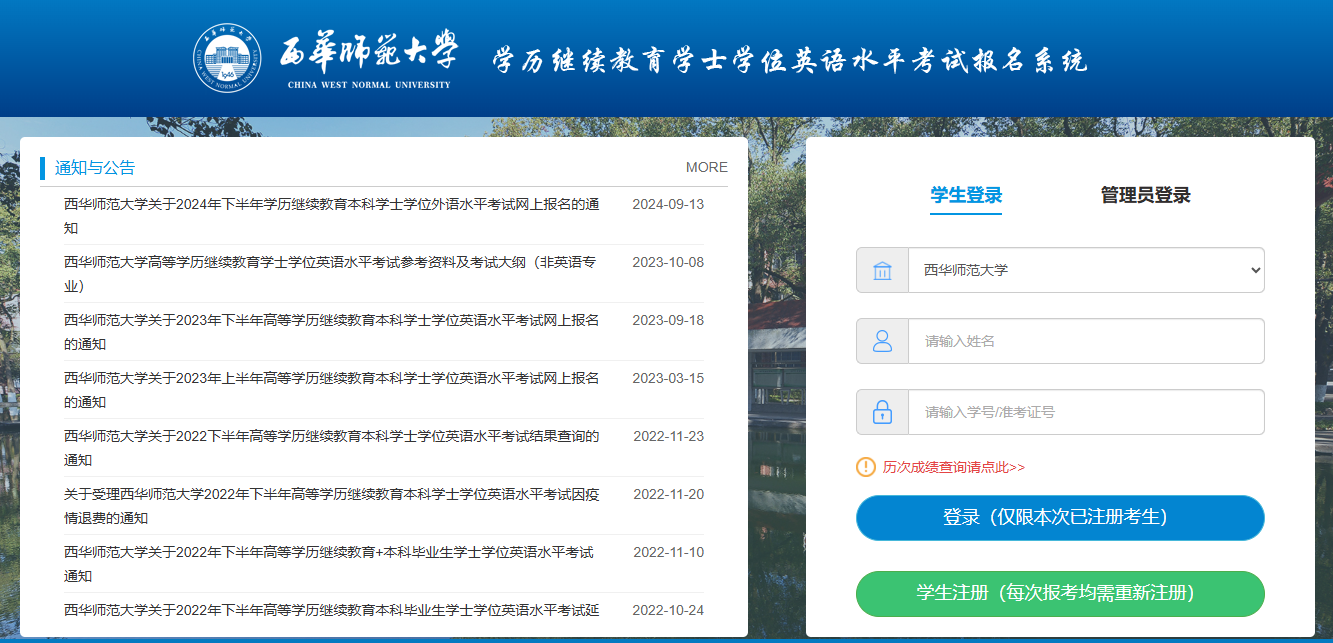1333x643 pixels.
Task: Open the 历次成绩查询请点此>> link
Action: 954,467
